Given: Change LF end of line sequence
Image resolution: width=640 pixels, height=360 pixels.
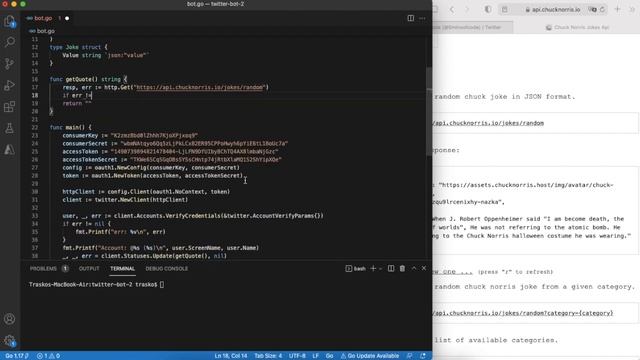Looking at the screenshot, I should [316, 356].
